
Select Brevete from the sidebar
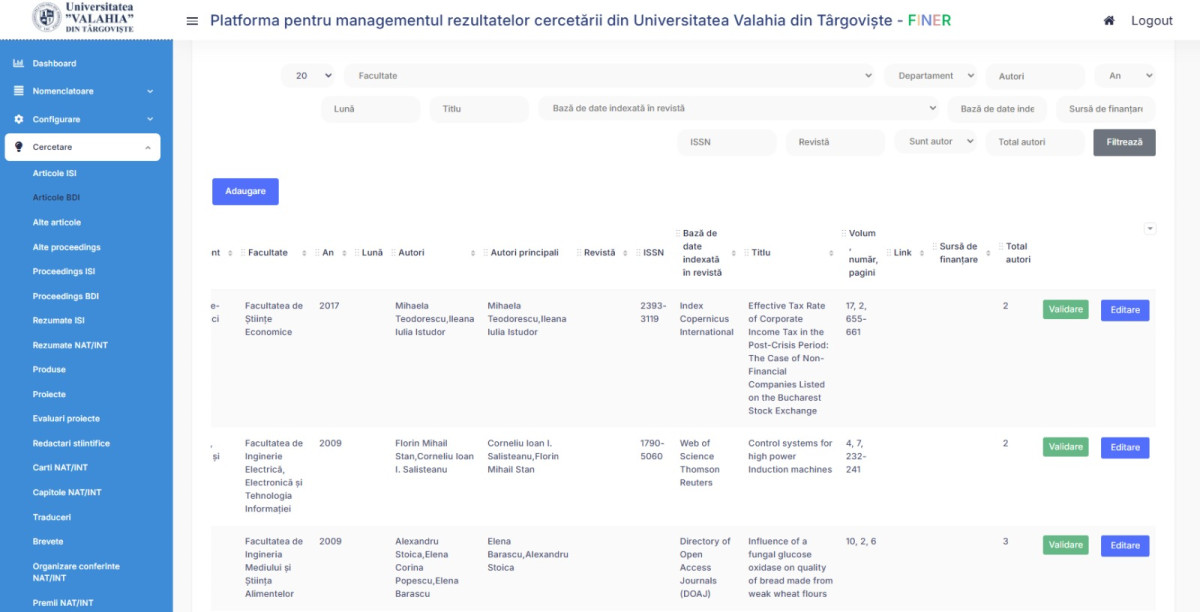click(x=48, y=542)
